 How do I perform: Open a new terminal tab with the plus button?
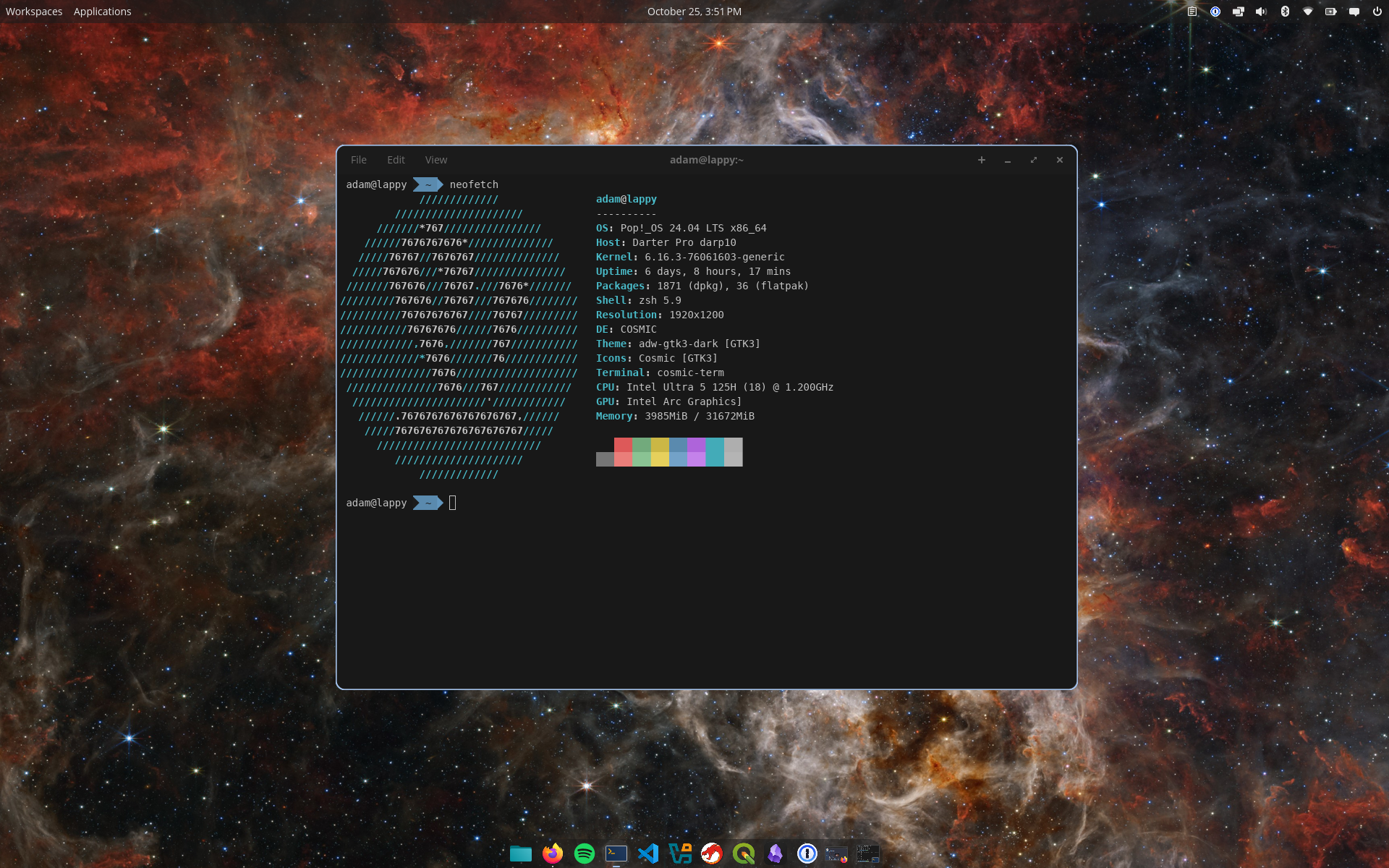(982, 160)
